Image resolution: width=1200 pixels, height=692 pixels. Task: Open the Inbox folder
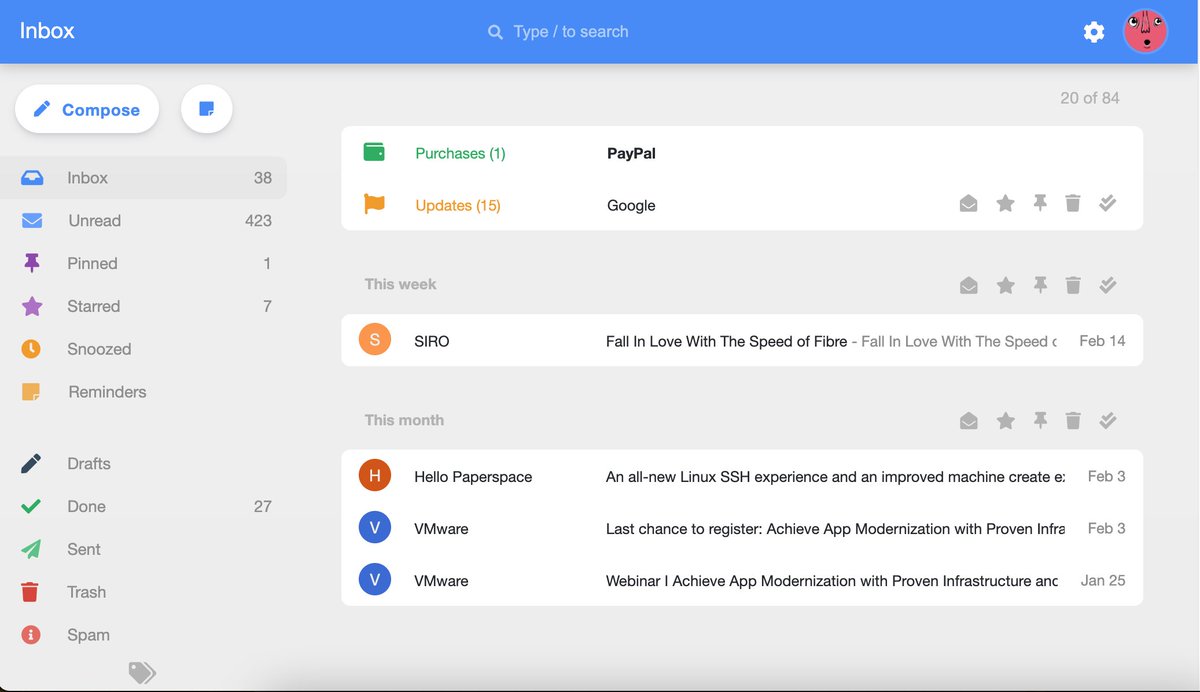tap(144, 178)
